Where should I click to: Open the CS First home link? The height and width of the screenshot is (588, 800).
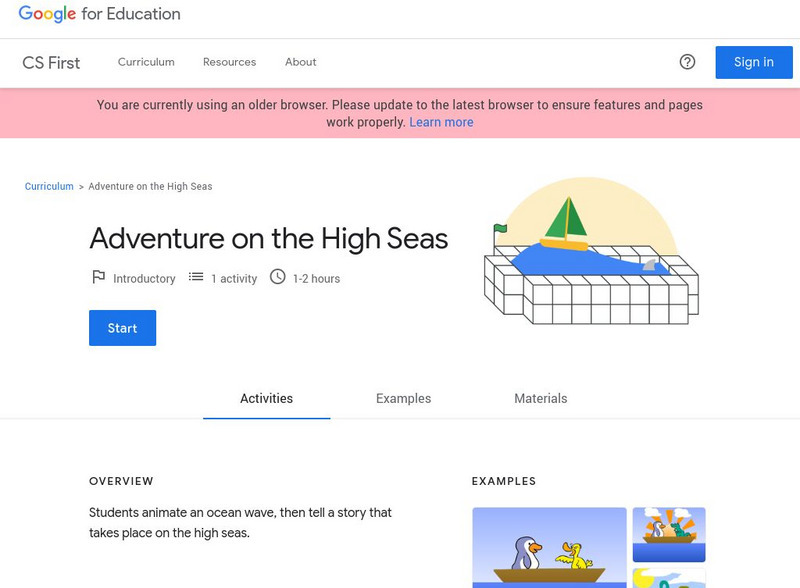pos(51,62)
